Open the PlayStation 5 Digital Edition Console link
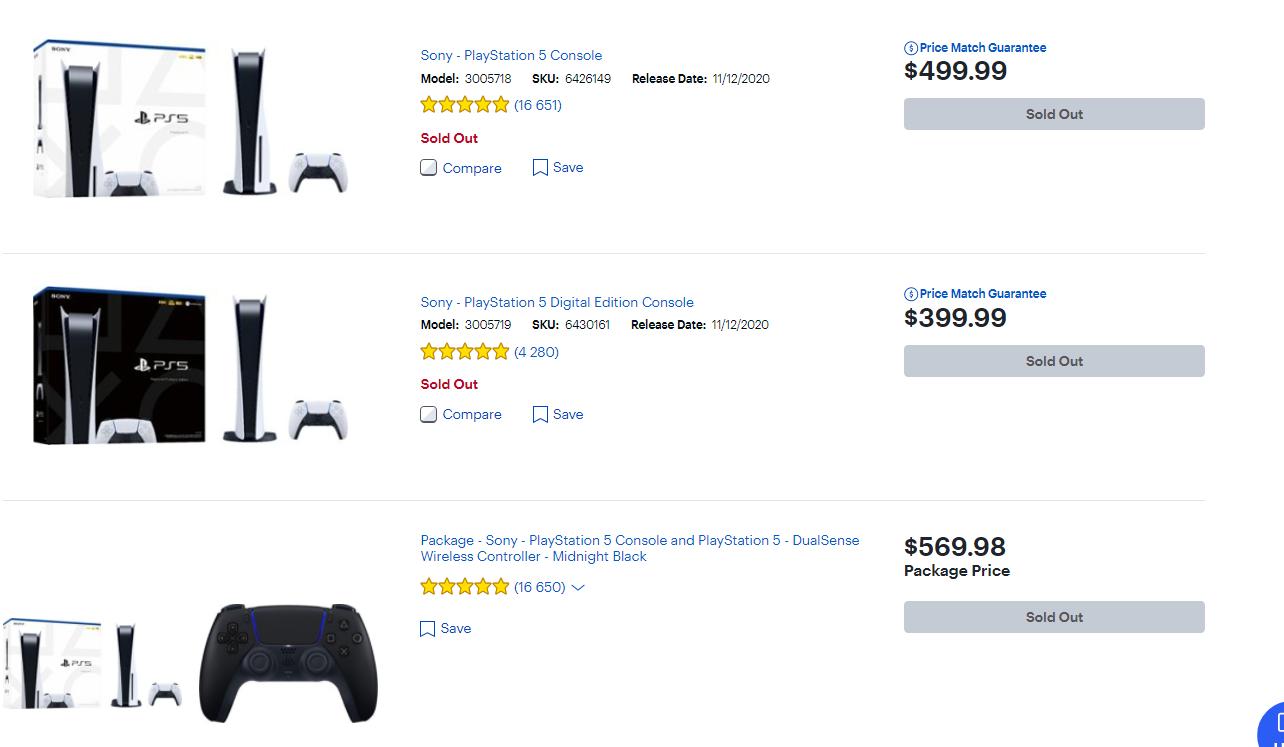Image resolution: width=1284 pixels, height=747 pixels. tap(557, 302)
